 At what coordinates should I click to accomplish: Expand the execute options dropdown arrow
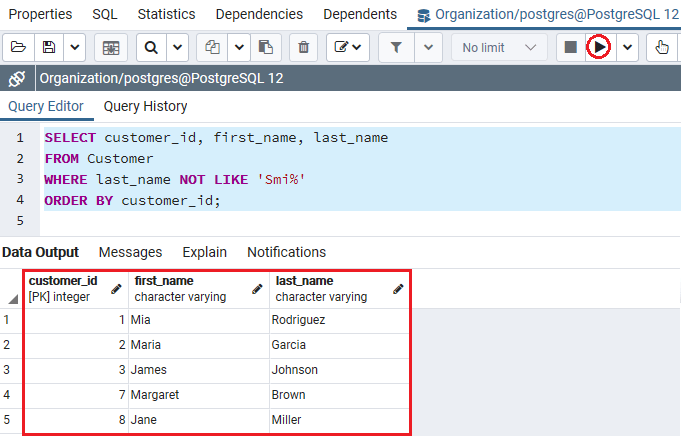[x=627, y=47]
